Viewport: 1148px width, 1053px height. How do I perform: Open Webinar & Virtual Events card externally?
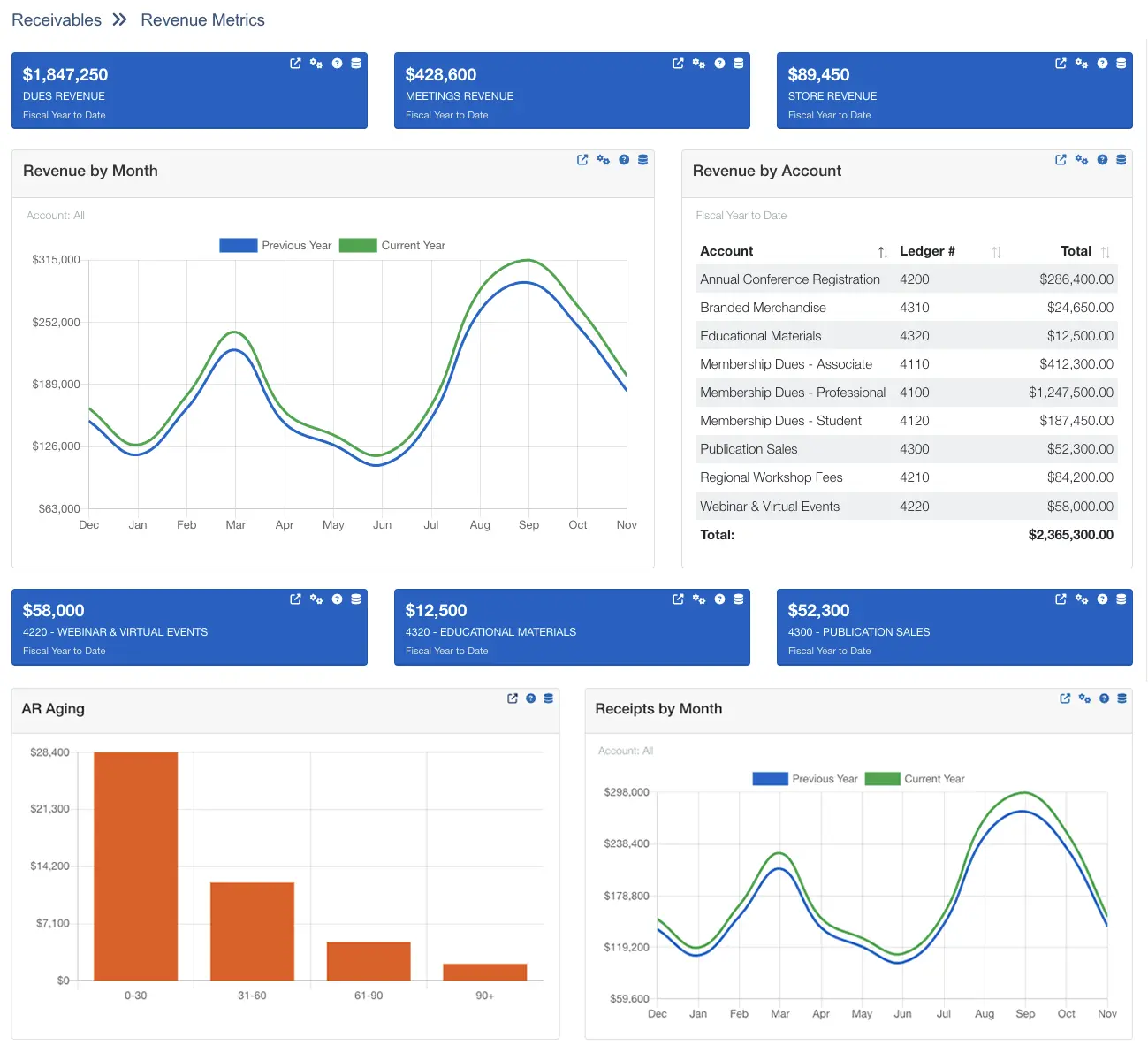(295, 599)
